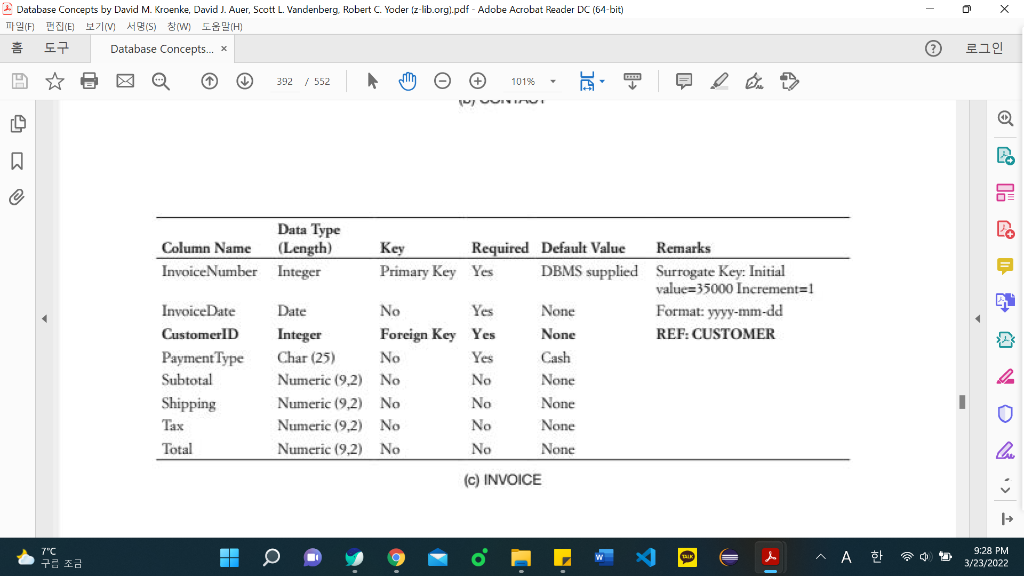
Task: Select the Hand tool
Action: [x=407, y=81]
